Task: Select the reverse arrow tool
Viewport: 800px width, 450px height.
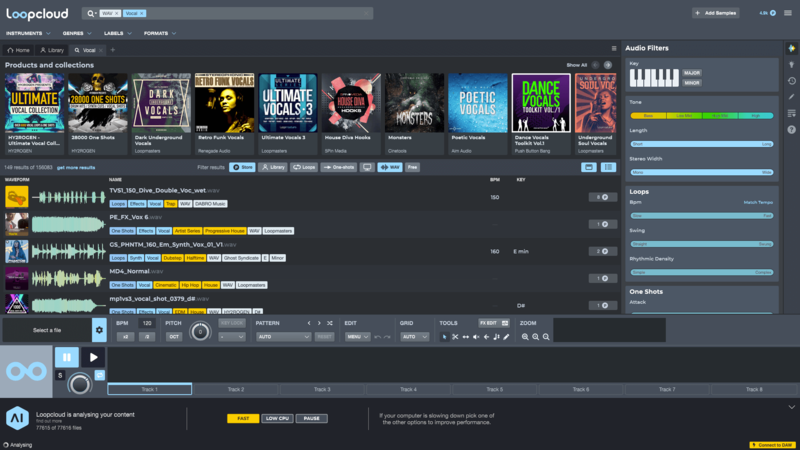Action: point(486,337)
